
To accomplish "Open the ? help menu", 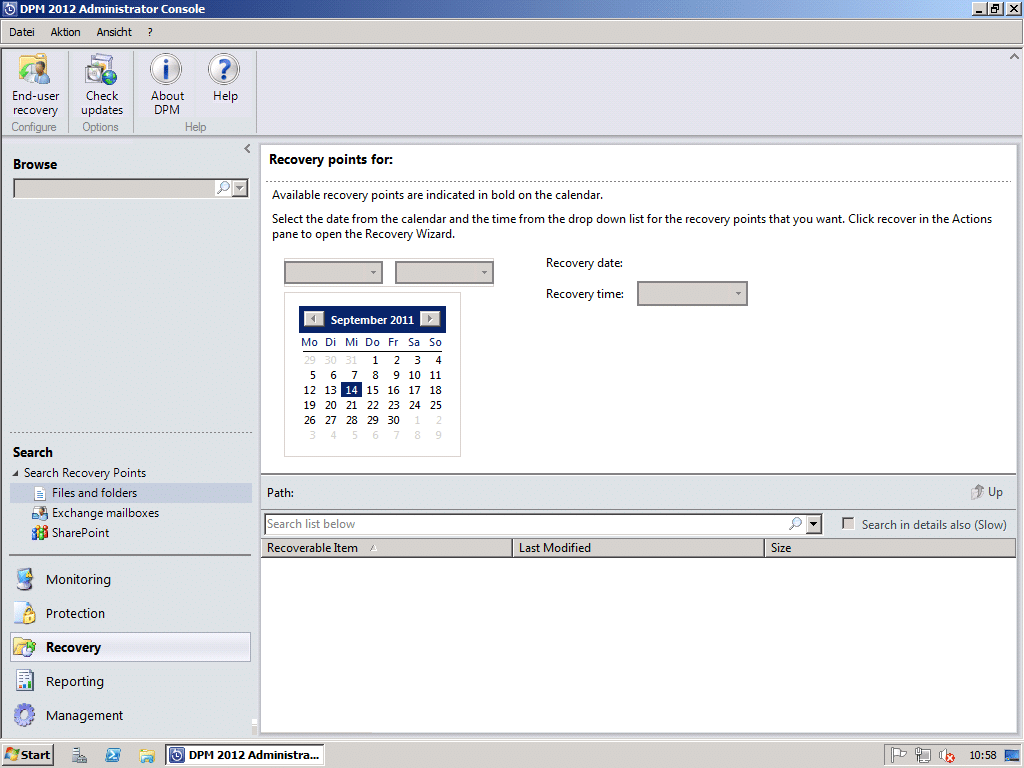I will click(150, 32).
